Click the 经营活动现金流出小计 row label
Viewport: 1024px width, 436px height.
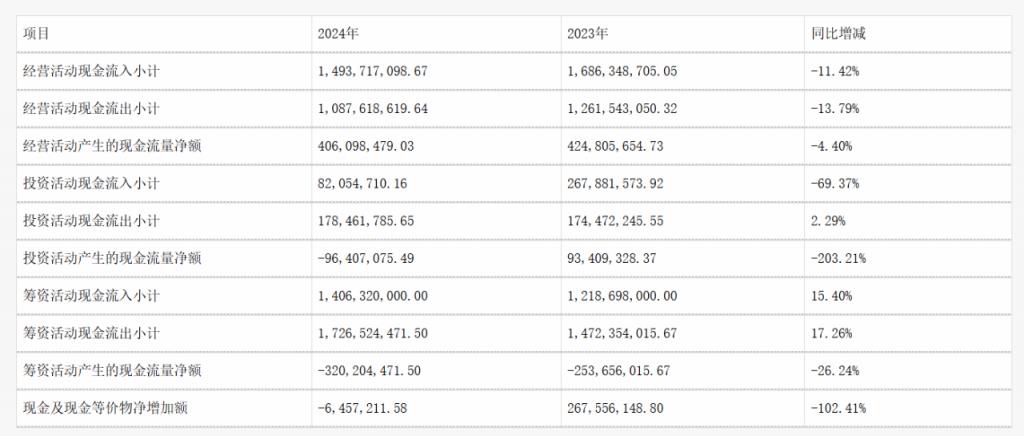coord(91,108)
